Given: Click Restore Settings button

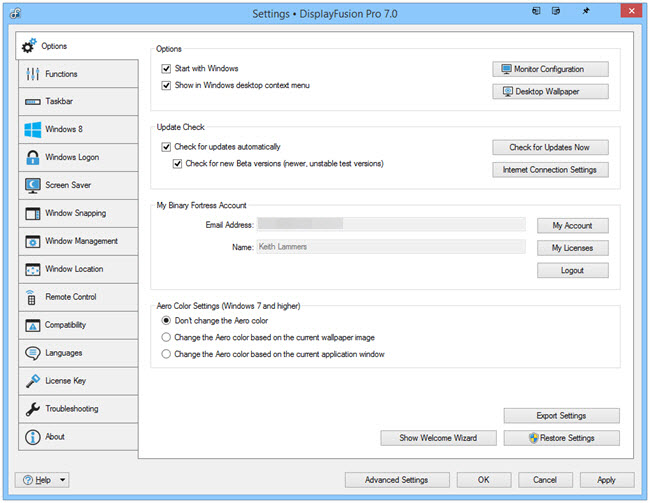Looking at the screenshot, I should tap(562, 438).
